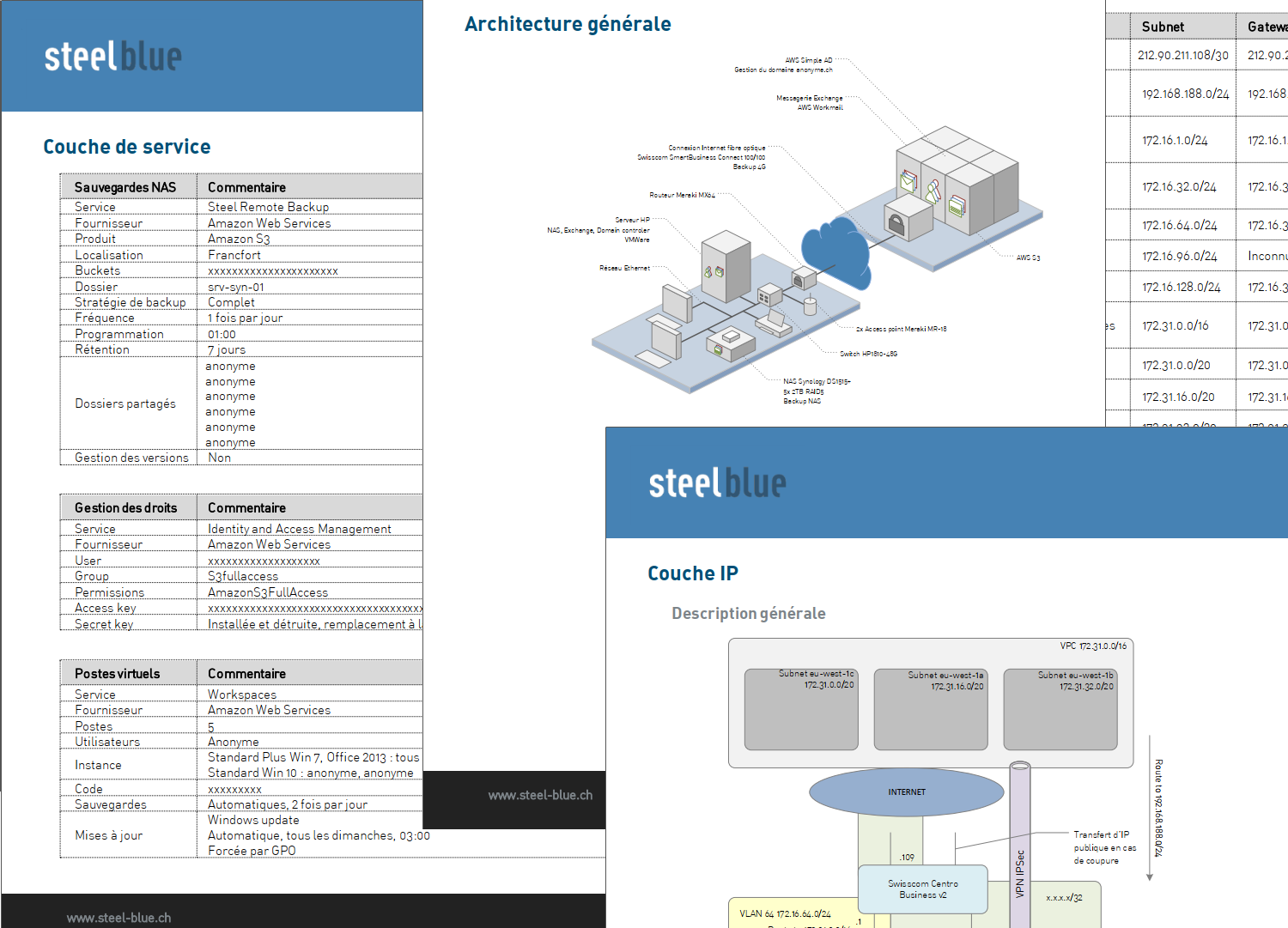Click the steelblue logo above Couche IP

click(717, 483)
